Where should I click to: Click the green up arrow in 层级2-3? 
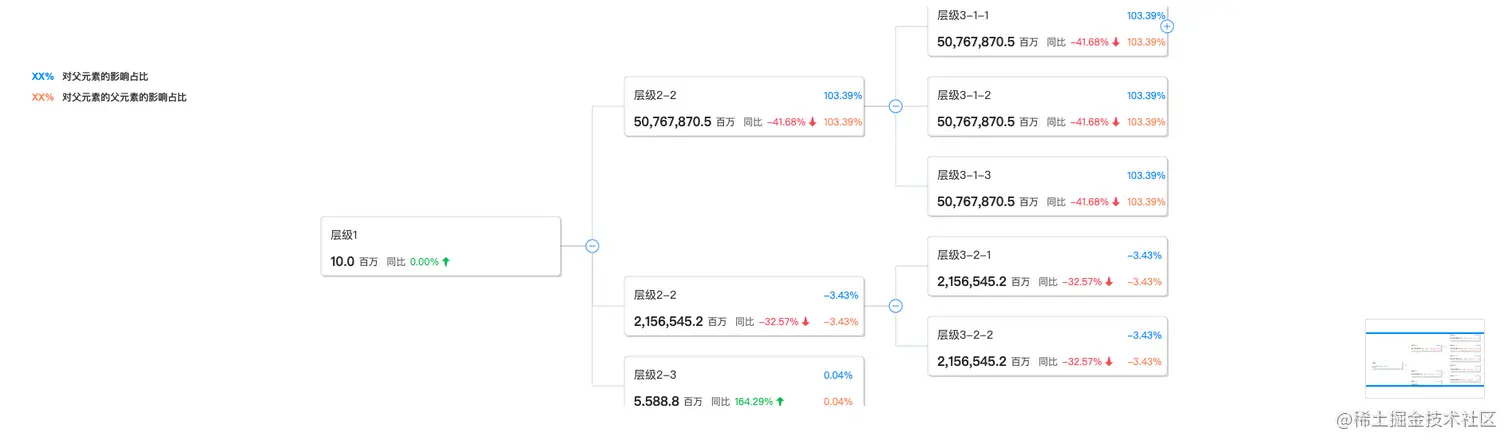(780, 401)
